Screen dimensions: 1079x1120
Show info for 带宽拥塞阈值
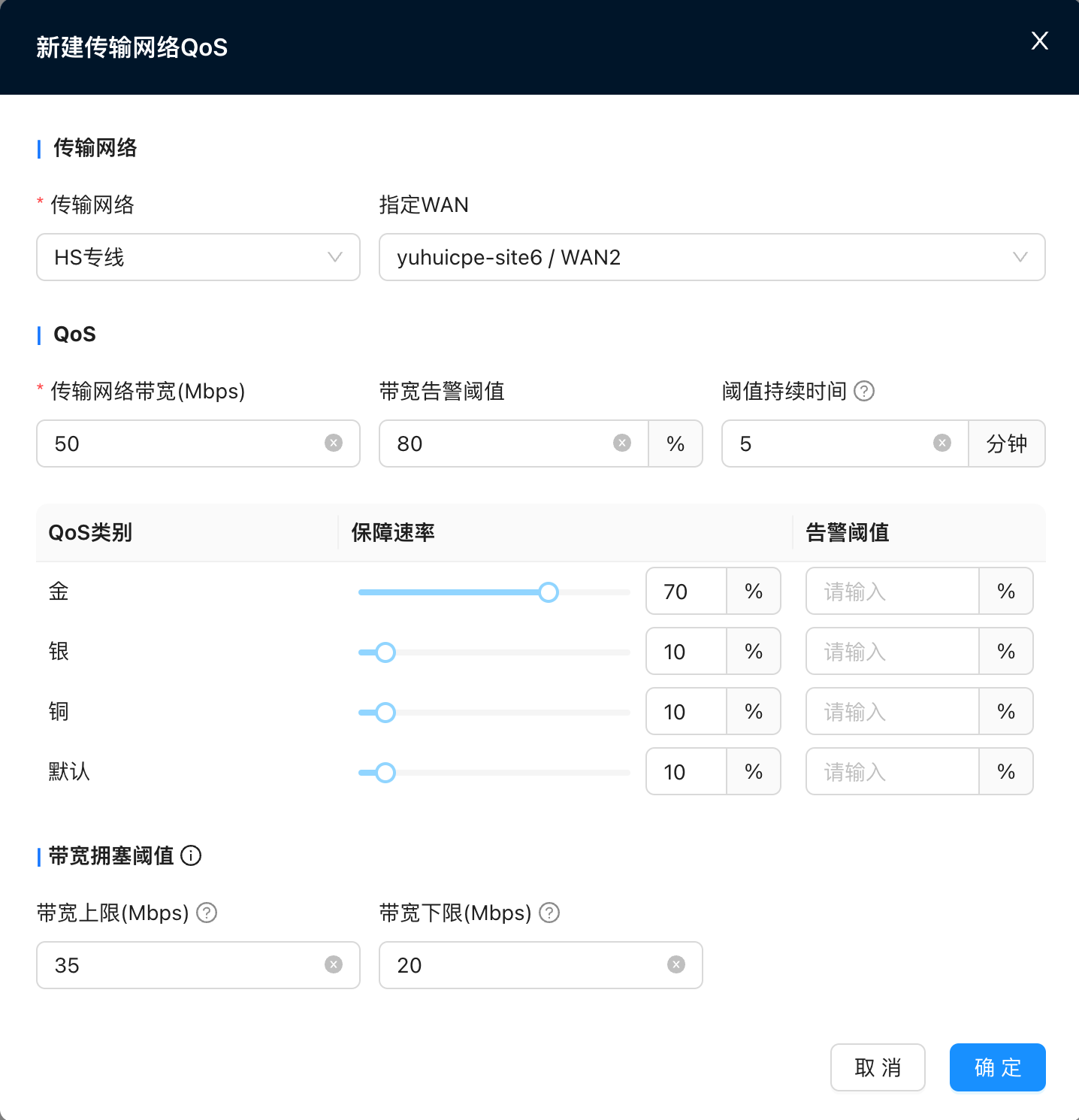pos(192,856)
